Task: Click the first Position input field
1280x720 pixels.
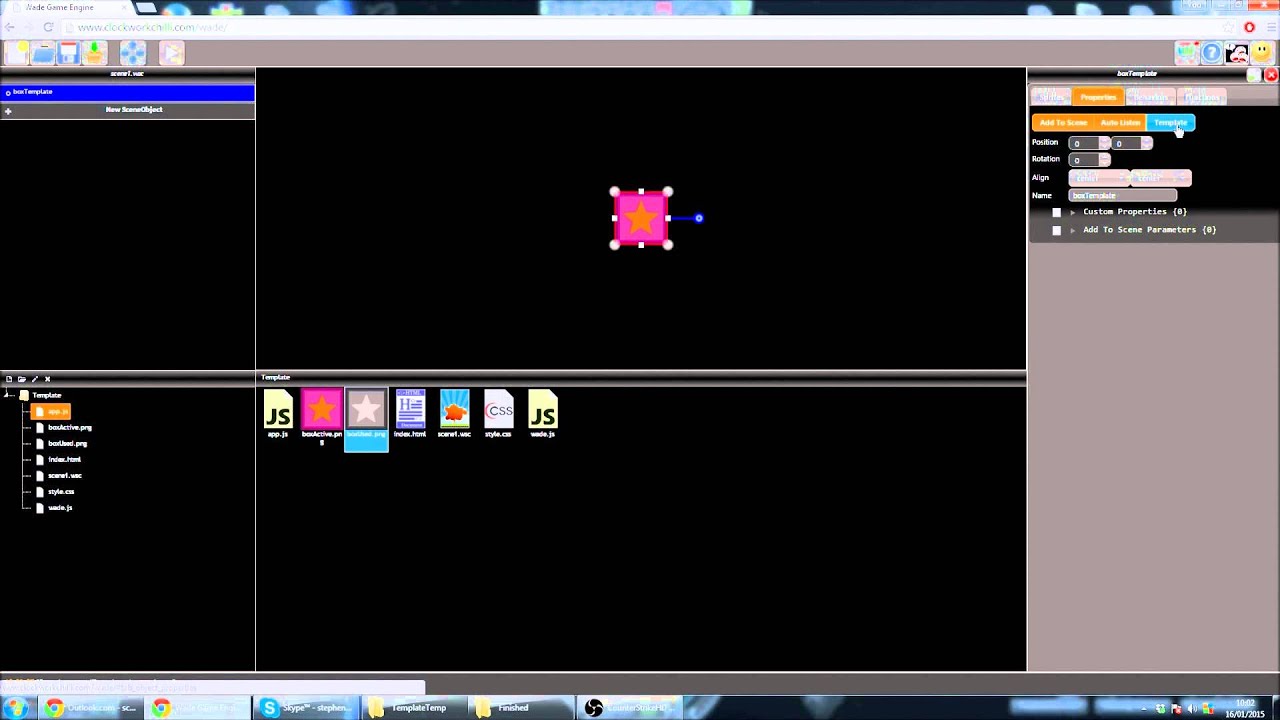Action: click(1085, 143)
